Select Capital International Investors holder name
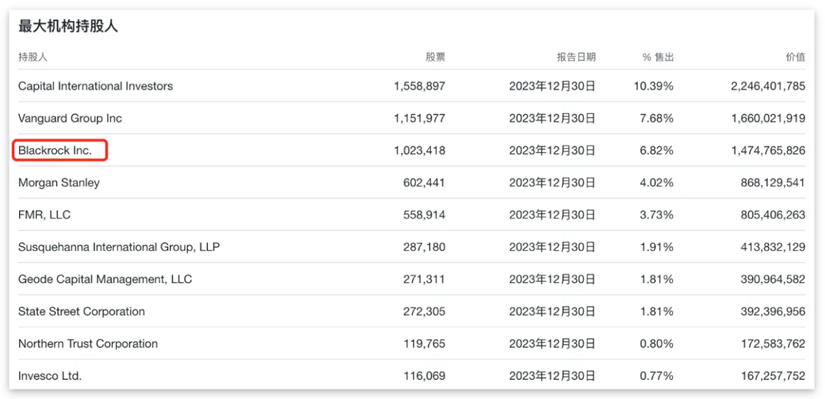 [x=96, y=86]
